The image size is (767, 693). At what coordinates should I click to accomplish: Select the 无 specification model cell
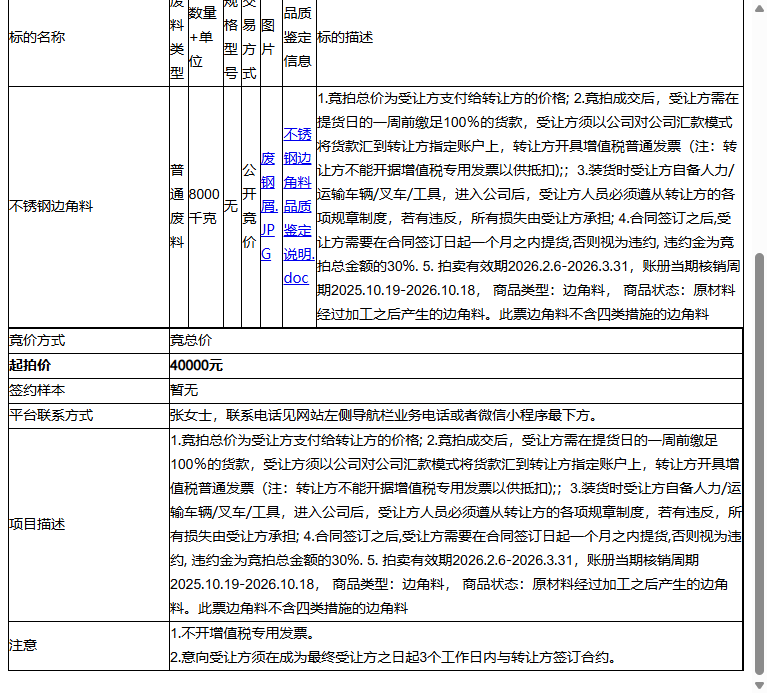[232, 207]
